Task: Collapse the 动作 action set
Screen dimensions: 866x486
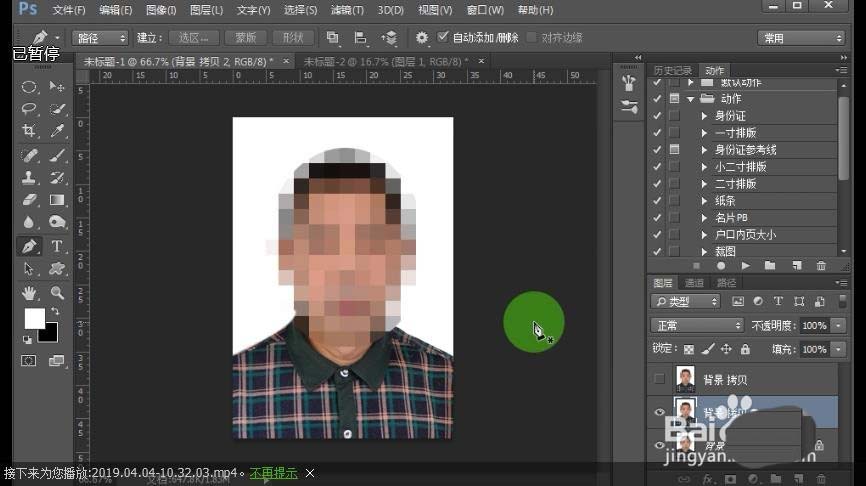Action: coord(690,99)
